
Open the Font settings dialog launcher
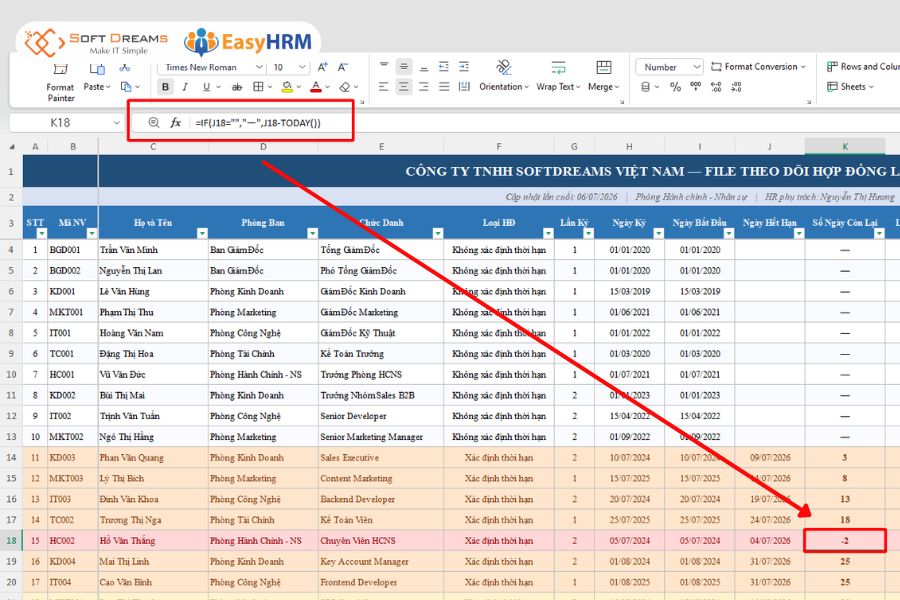362,102
